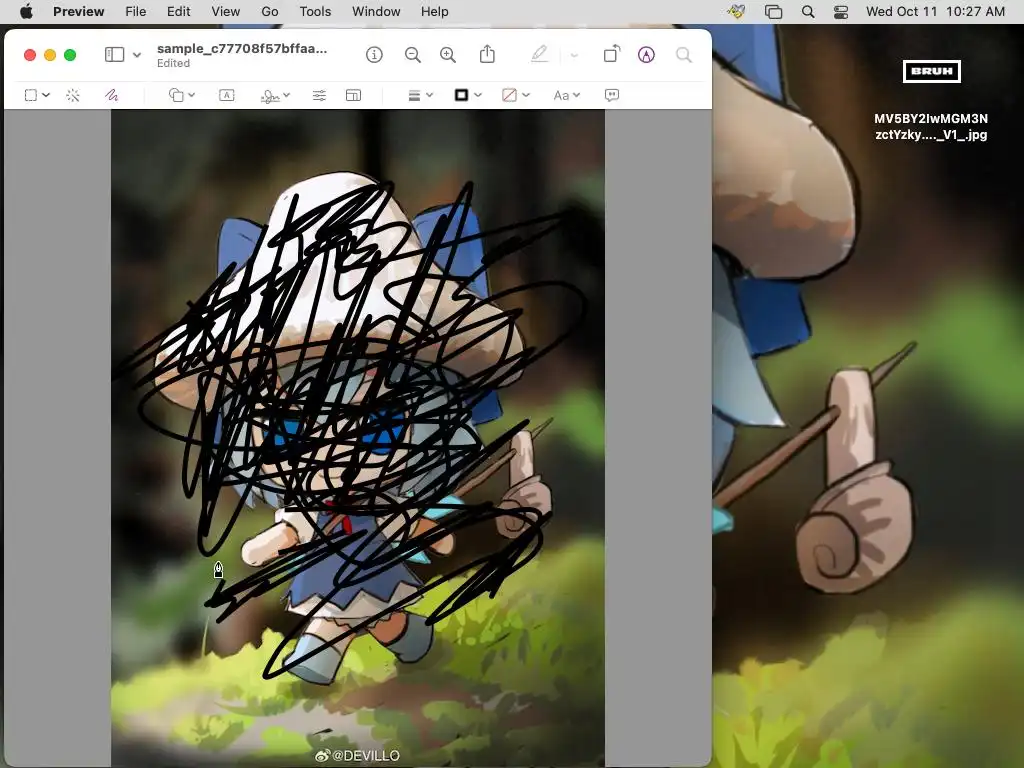Viewport: 1024px width, 768px height.
Task: Show date and time notifications
Action: pyautogui.click(x=935, y=12)
